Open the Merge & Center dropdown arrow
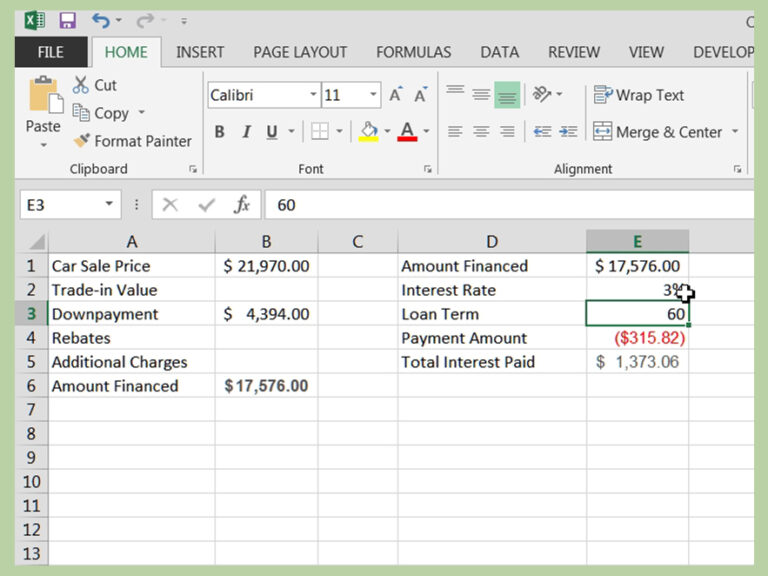Screen dimensions: 768x576 (735, 132)
